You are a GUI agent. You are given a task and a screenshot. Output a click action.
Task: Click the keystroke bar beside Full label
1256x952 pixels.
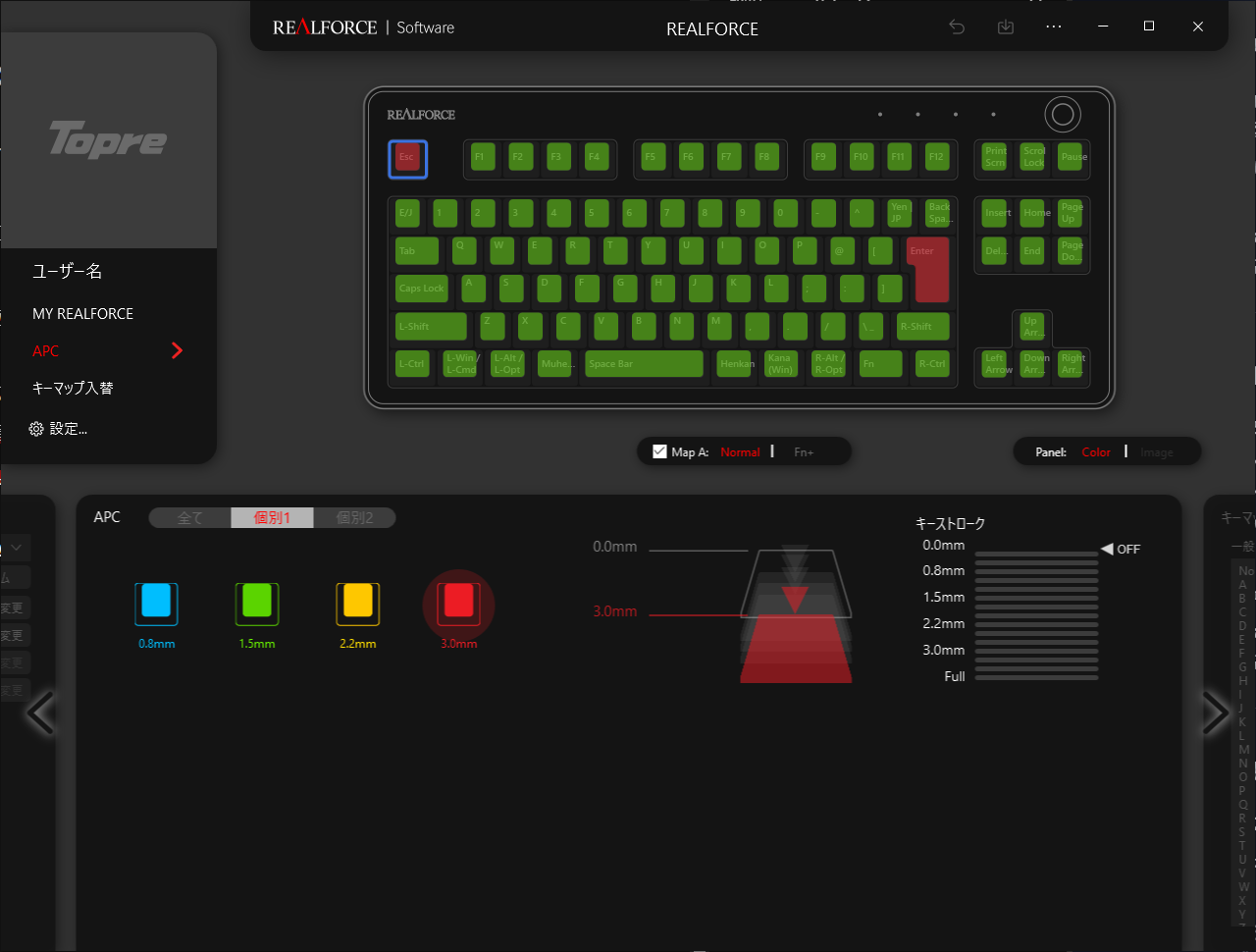click(x=1036, y=676)
